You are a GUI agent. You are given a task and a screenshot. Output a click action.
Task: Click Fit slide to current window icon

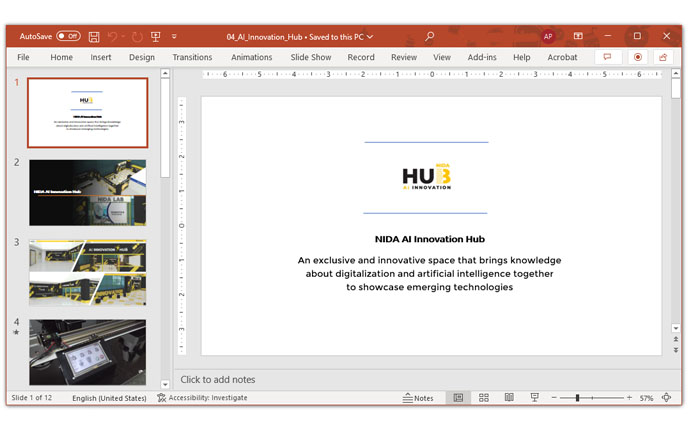[x=666, y=398]
